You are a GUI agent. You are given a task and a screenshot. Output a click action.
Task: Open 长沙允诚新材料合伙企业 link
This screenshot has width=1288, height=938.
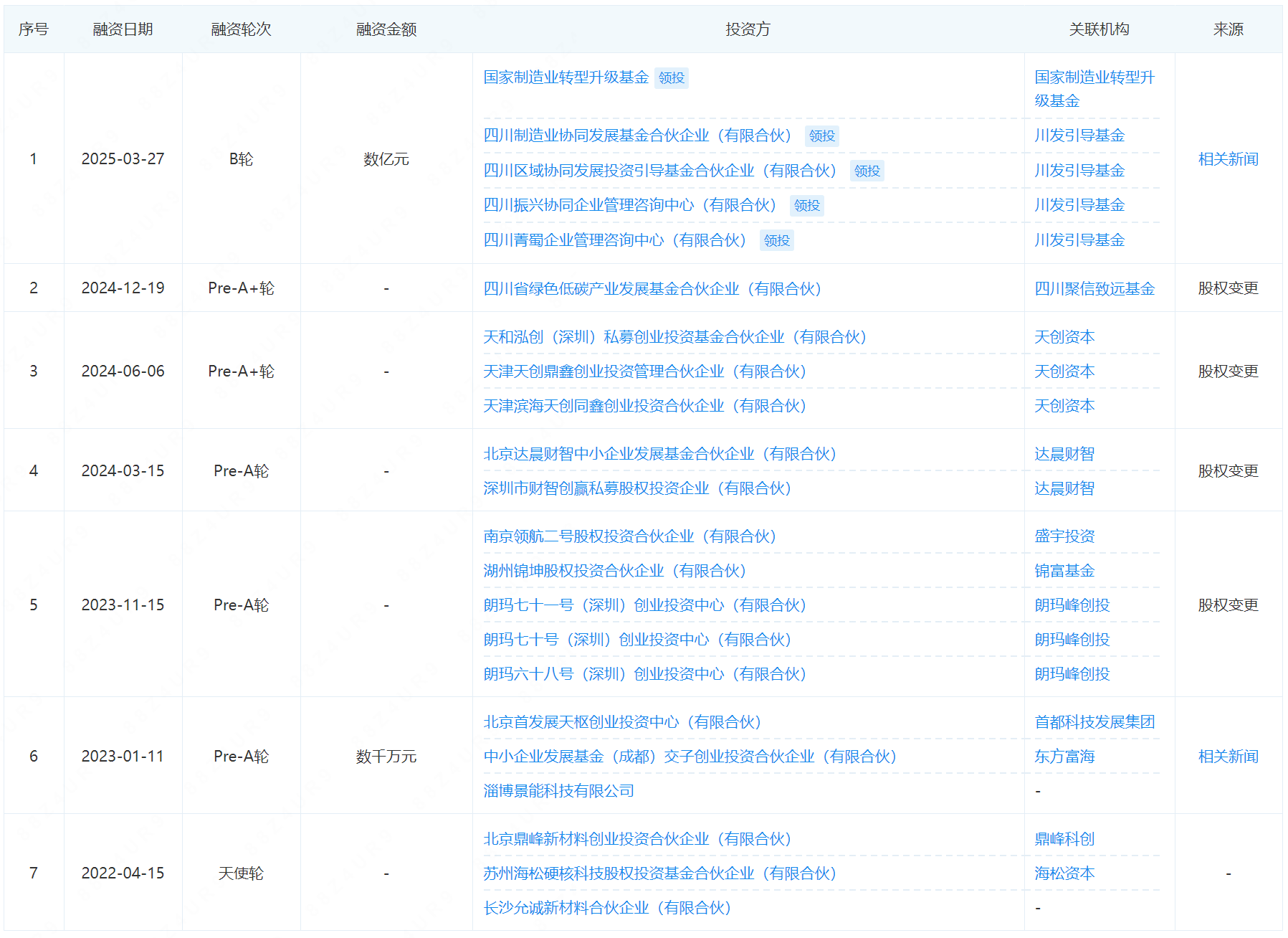tap(607, 908)
